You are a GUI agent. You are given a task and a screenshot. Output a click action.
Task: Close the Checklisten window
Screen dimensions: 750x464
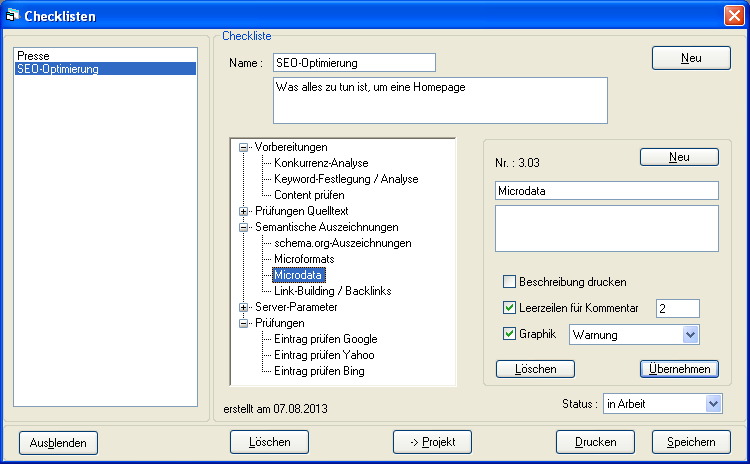(x=733, y=15)
